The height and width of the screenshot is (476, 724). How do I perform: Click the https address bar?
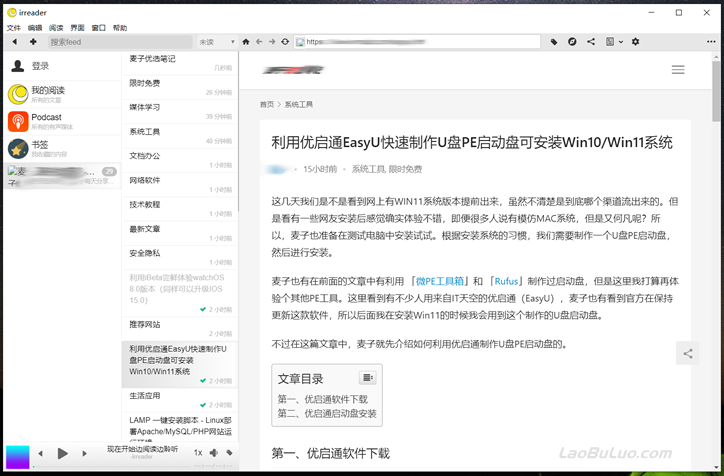click(417, 42)
